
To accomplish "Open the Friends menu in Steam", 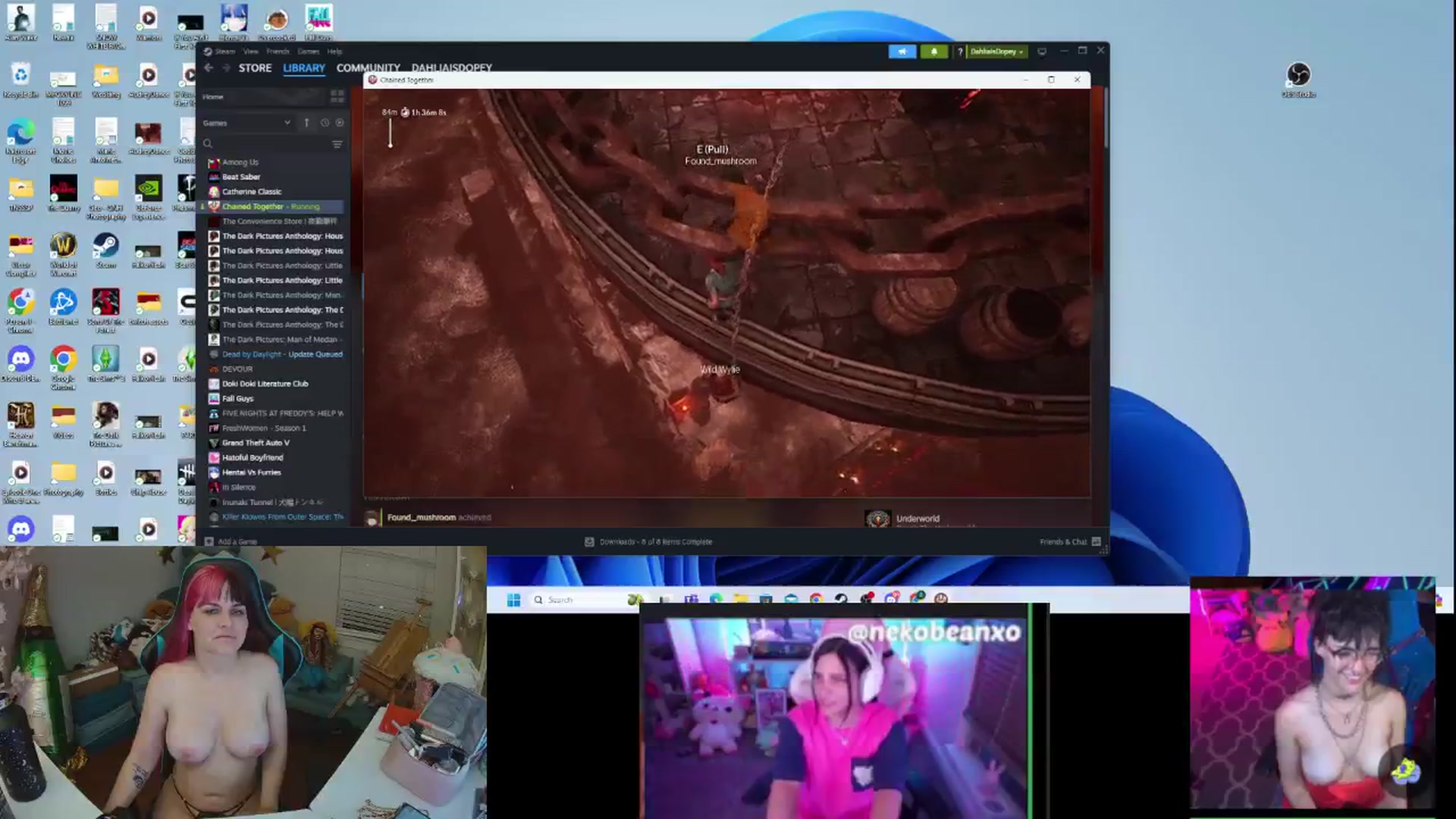I will click(x=278, y=52).
